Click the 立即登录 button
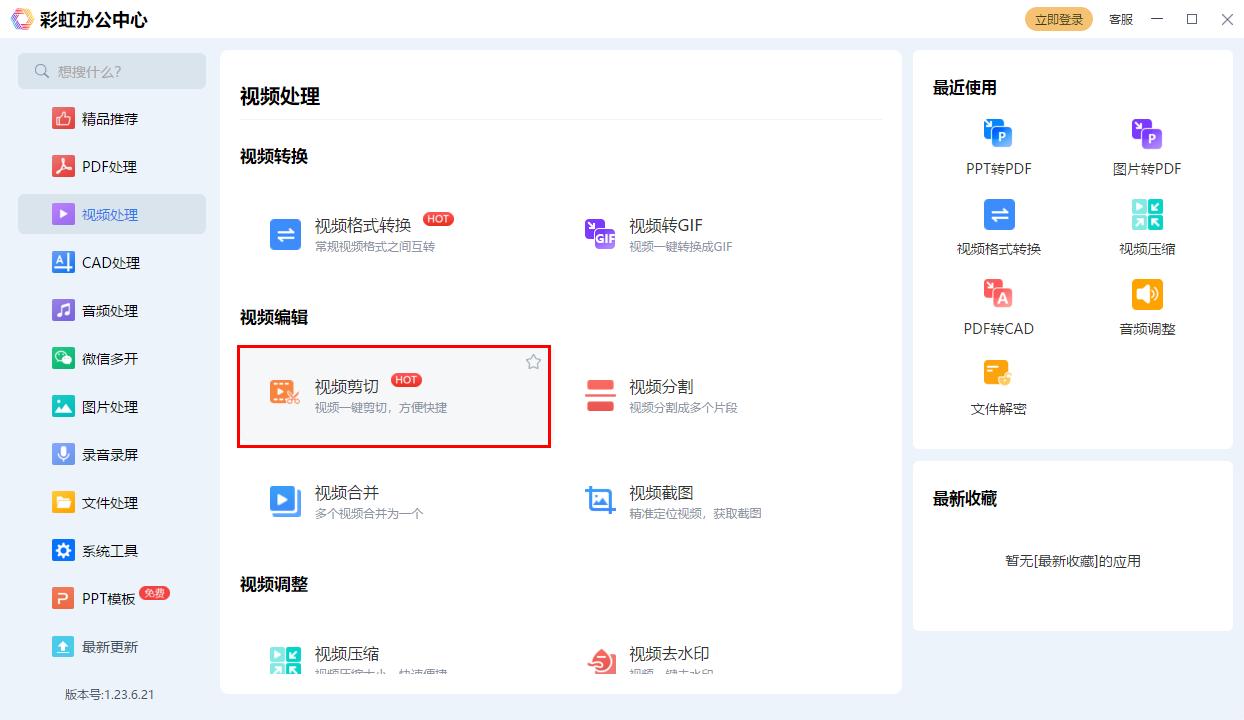 1059,18
